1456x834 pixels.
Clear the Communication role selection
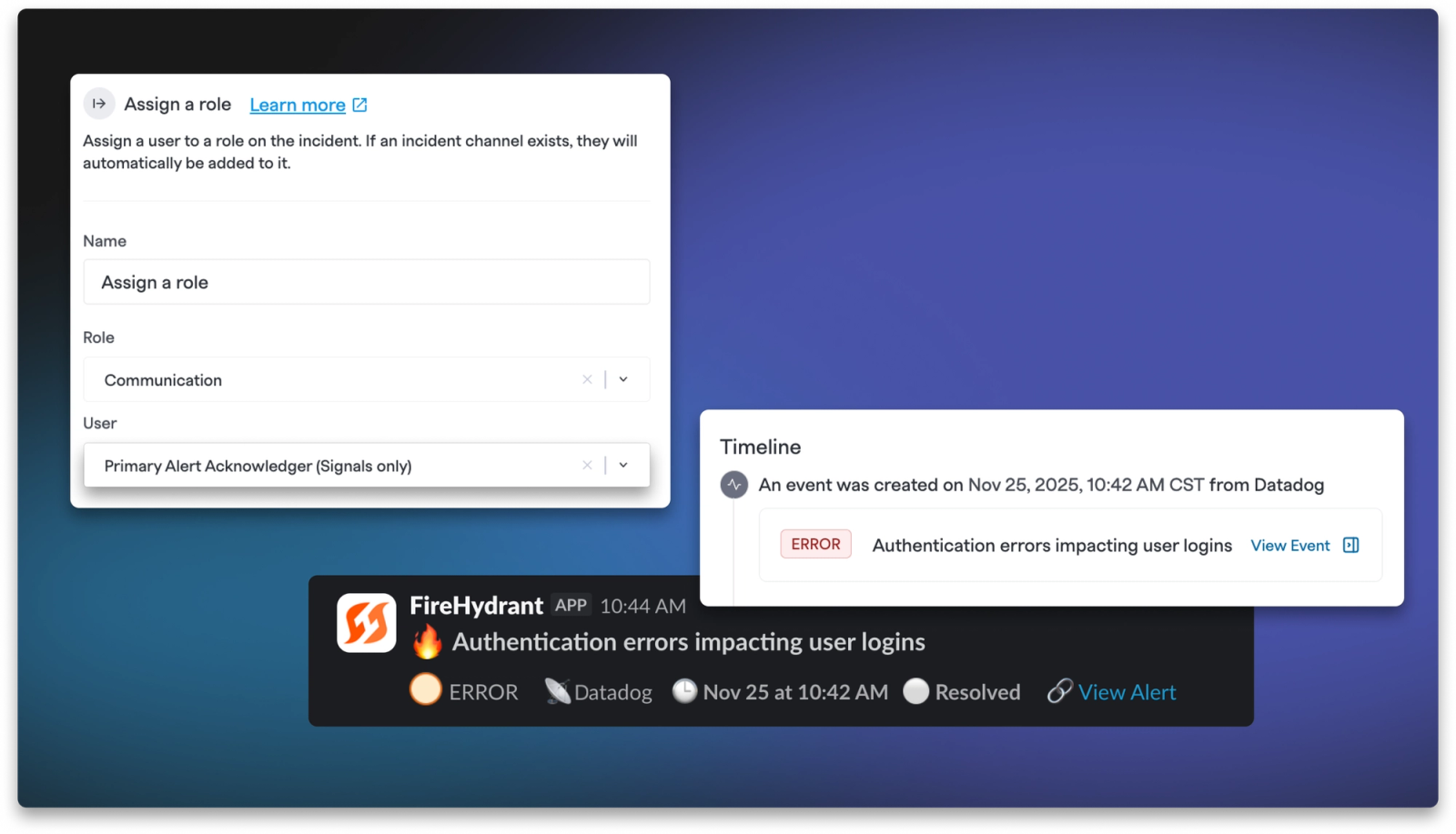click(587, 379)
